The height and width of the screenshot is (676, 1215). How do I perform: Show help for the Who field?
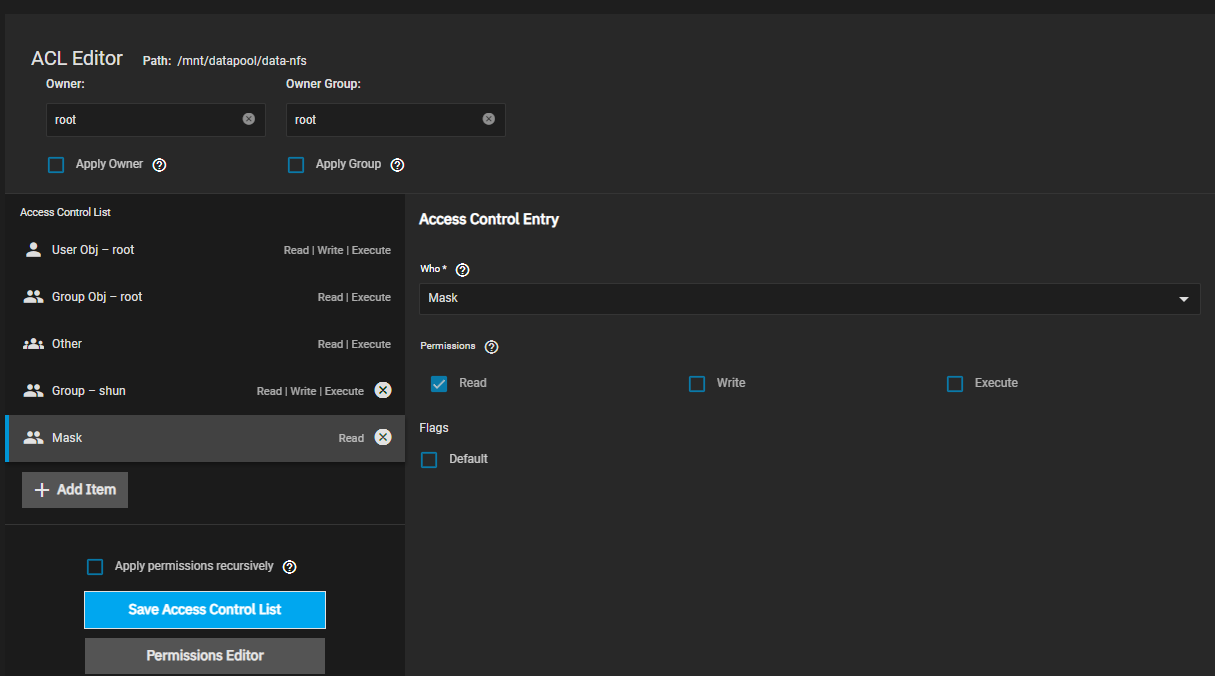coord(462,270)
